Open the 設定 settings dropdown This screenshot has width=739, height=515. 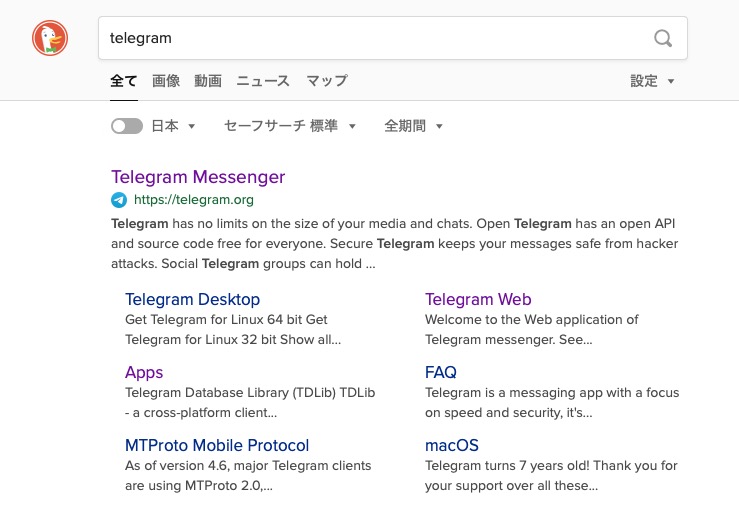(x=652, y=81)
